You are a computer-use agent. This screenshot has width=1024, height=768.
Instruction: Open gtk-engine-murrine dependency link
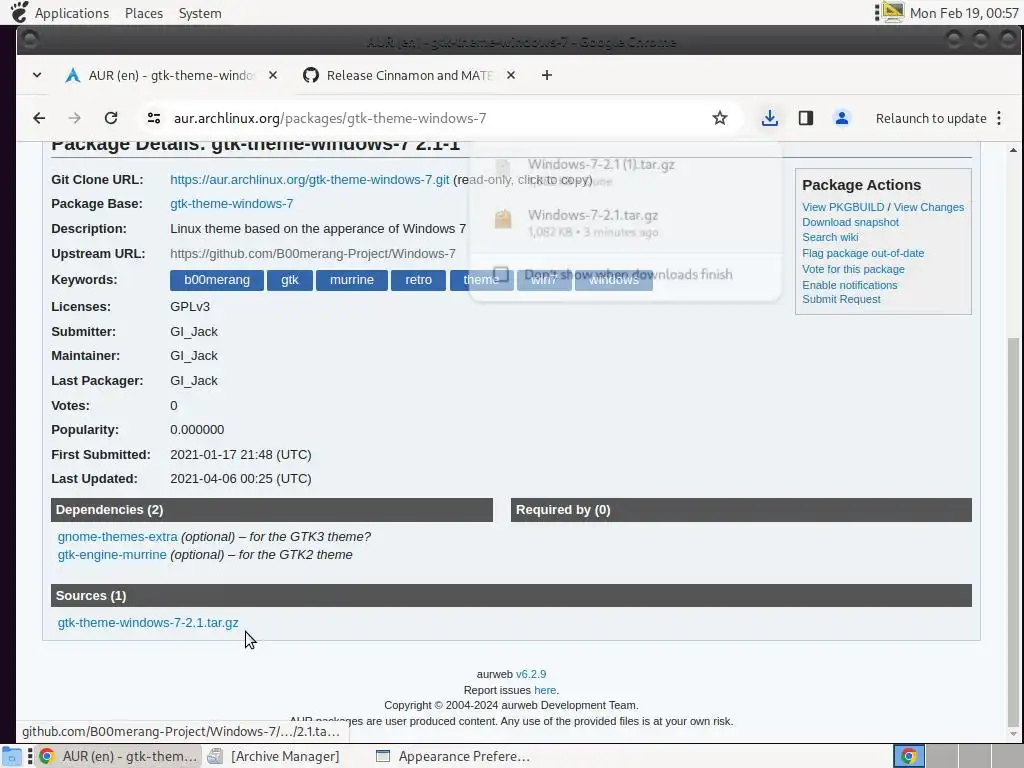pyautogui.click(x=112, y=554)
